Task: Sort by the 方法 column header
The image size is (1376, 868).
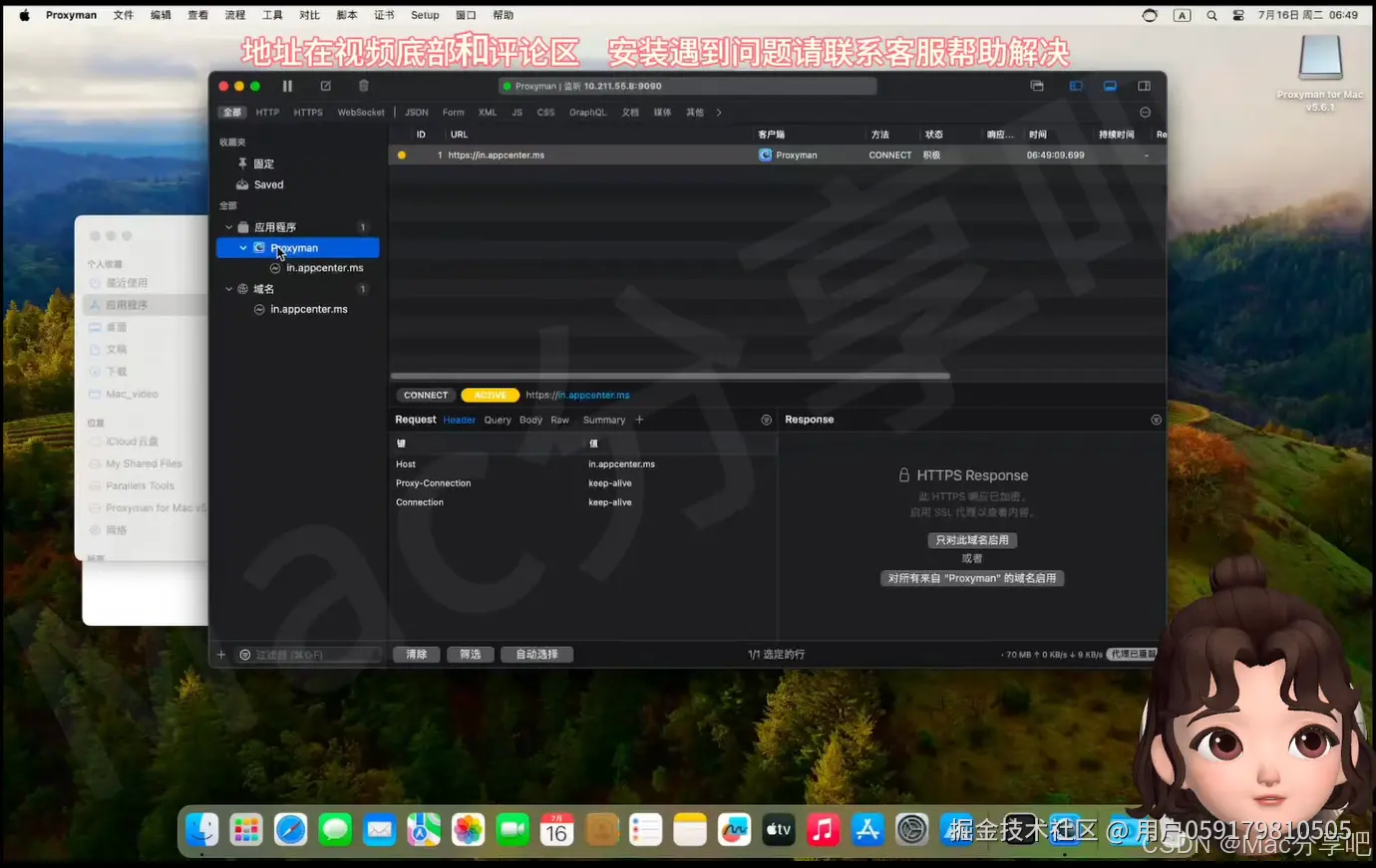Action: 880,135
